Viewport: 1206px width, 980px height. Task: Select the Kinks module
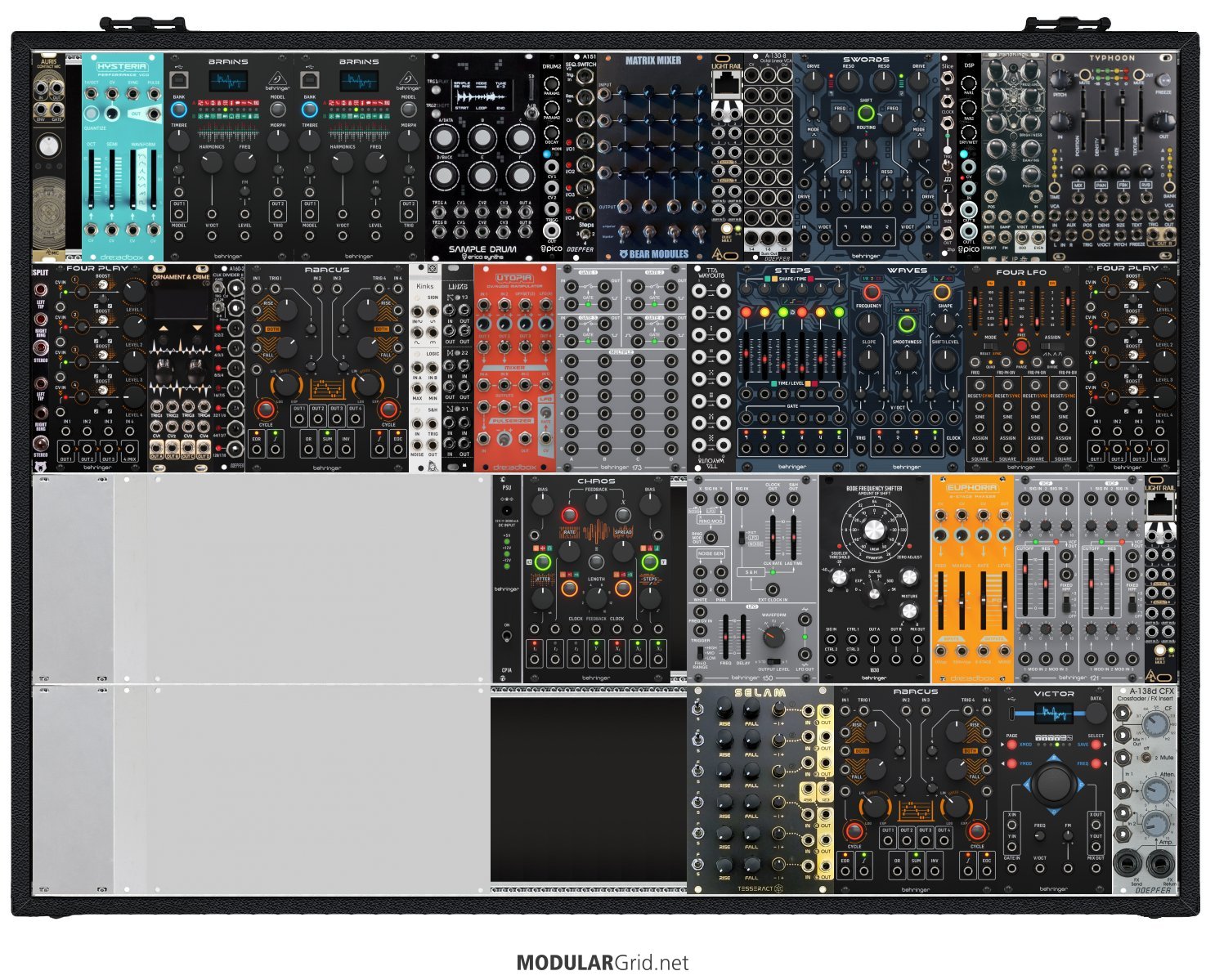coord(425,368)
